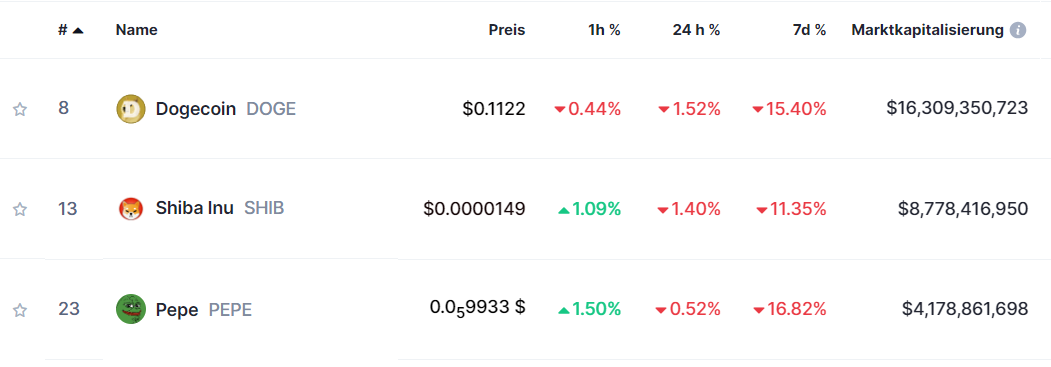
Task: Click the Dogecoin coin logo icon
Action: pyautogui.click(x=131, y=108)
